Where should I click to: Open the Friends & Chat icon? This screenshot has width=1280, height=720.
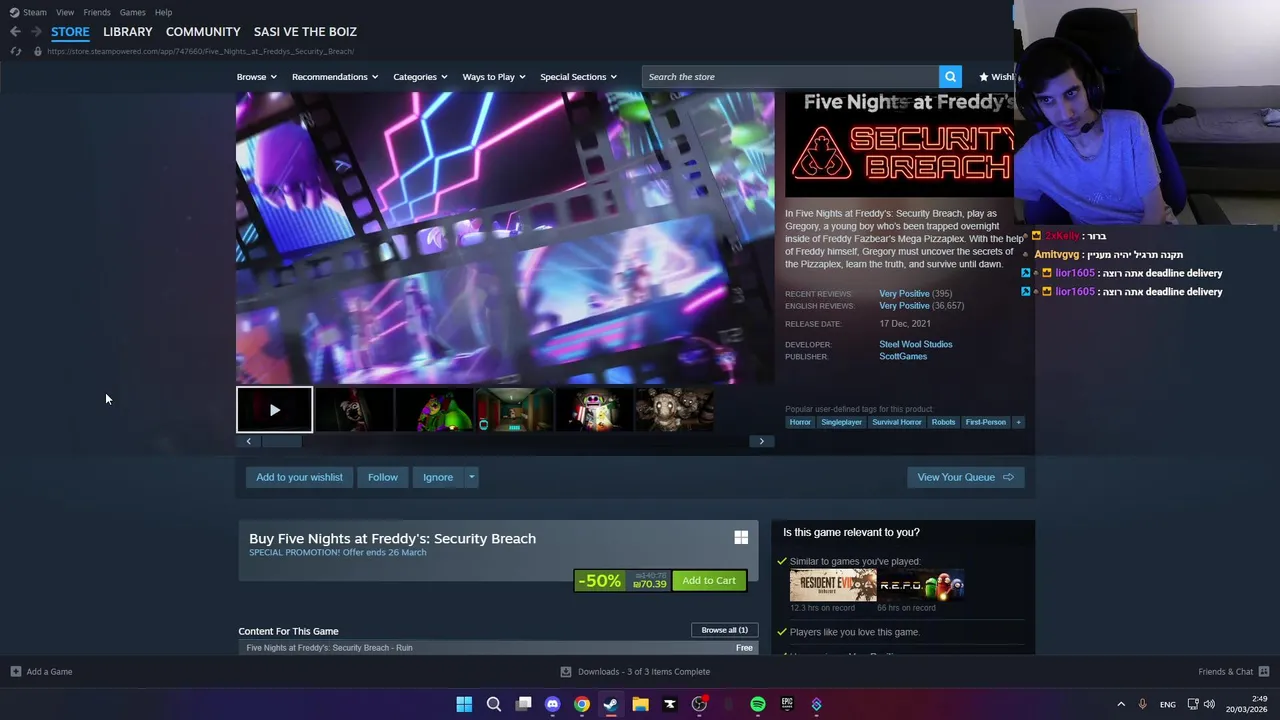pyautogui.click(x=1264, y=672)
